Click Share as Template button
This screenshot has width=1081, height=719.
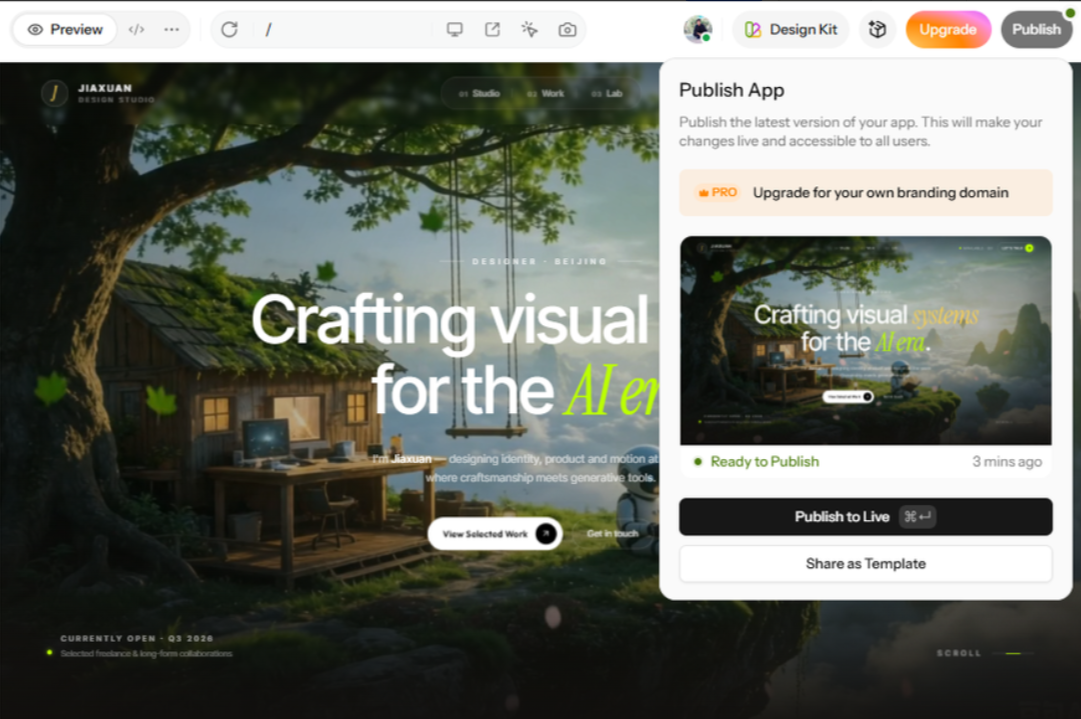coord(866,563)
